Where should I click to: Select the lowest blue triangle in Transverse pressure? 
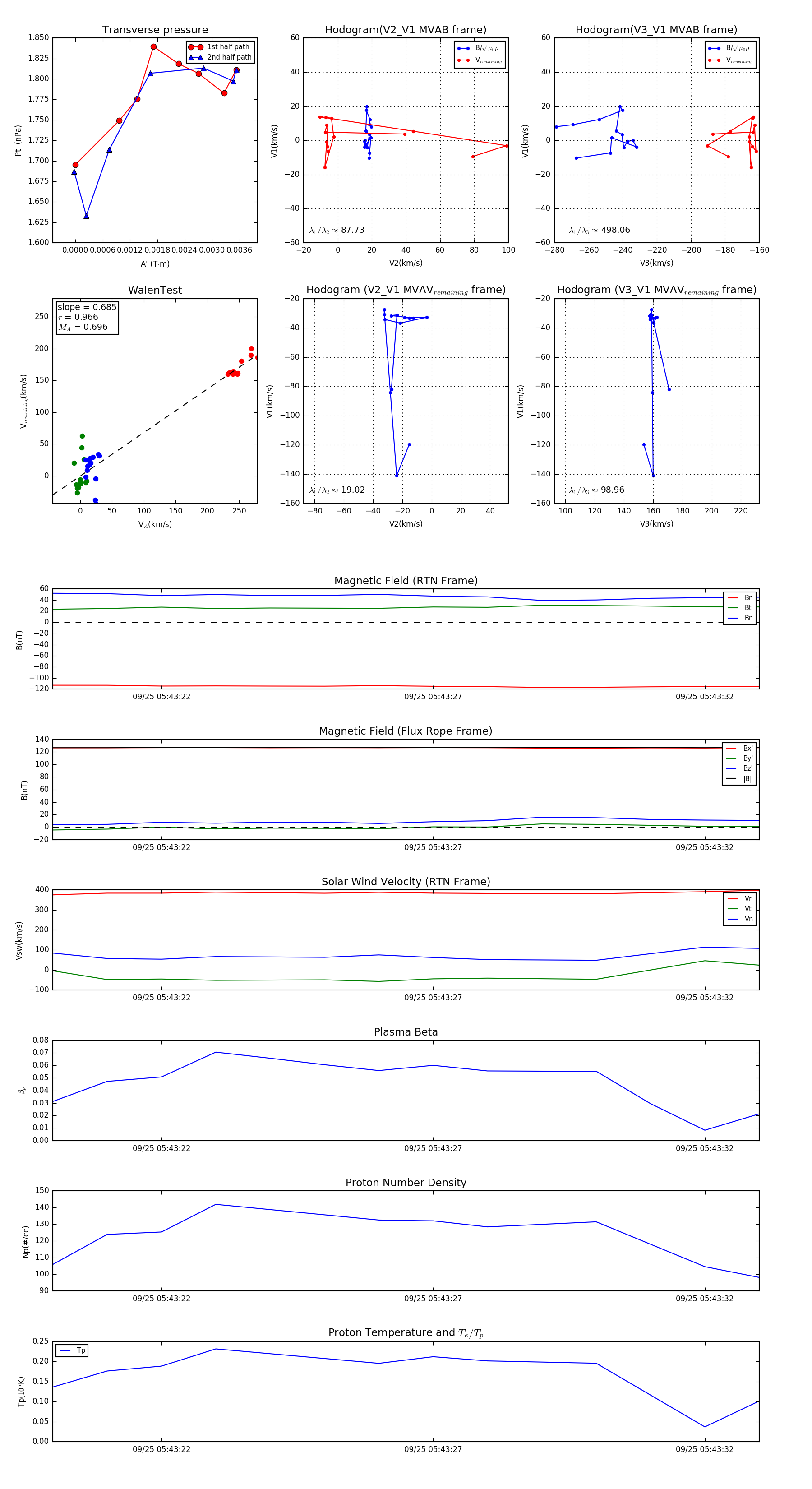click(86, 216)
